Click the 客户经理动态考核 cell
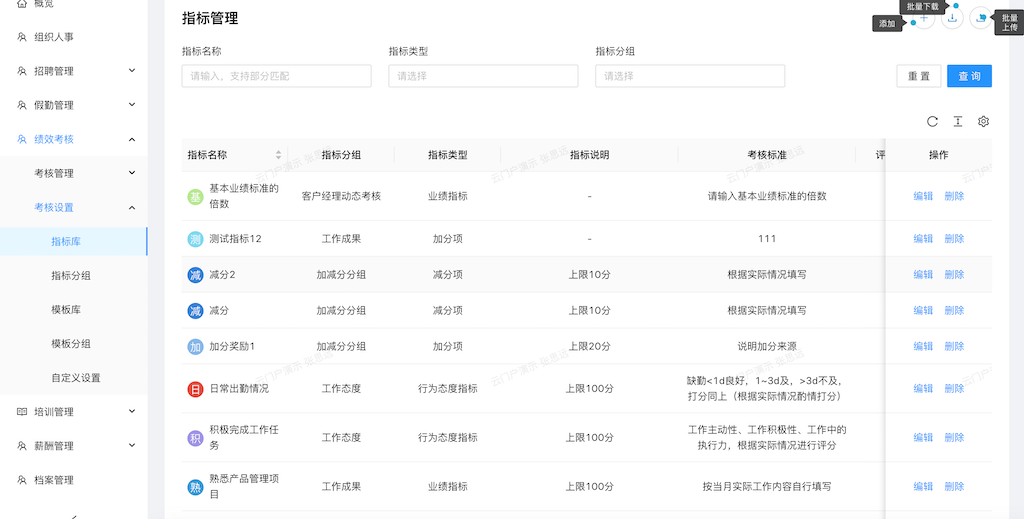The height and width of the screenshot is (519, 1024). coord(342,196)
